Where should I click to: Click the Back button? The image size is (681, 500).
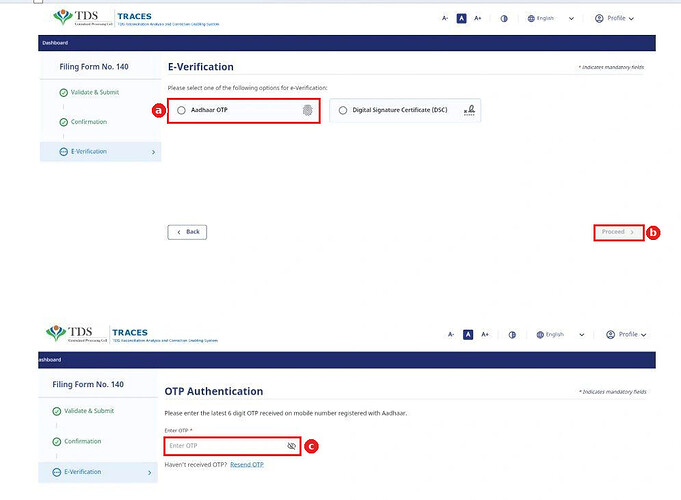(187, 232)
